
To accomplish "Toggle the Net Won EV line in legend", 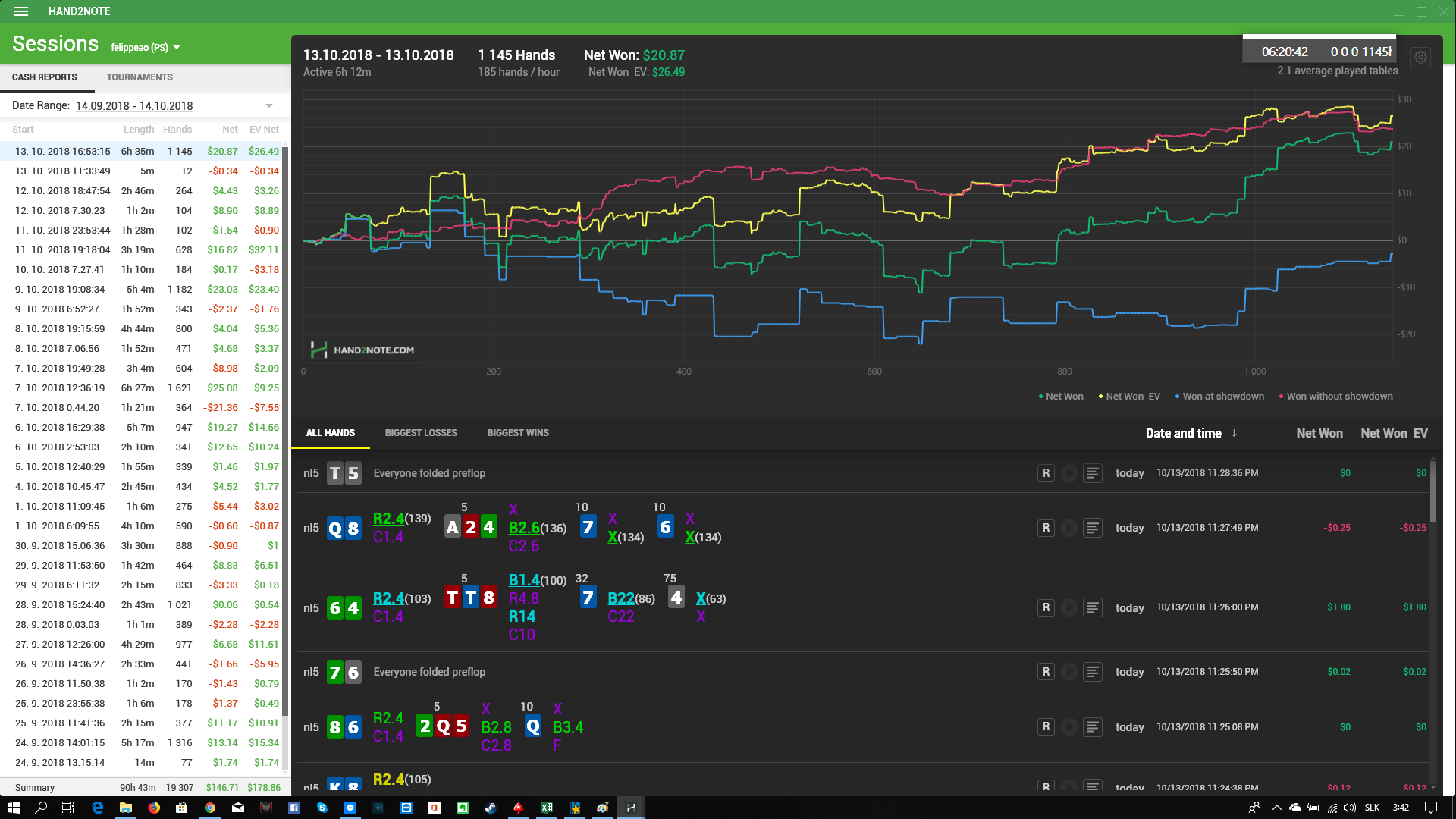I will [1129, 397].
